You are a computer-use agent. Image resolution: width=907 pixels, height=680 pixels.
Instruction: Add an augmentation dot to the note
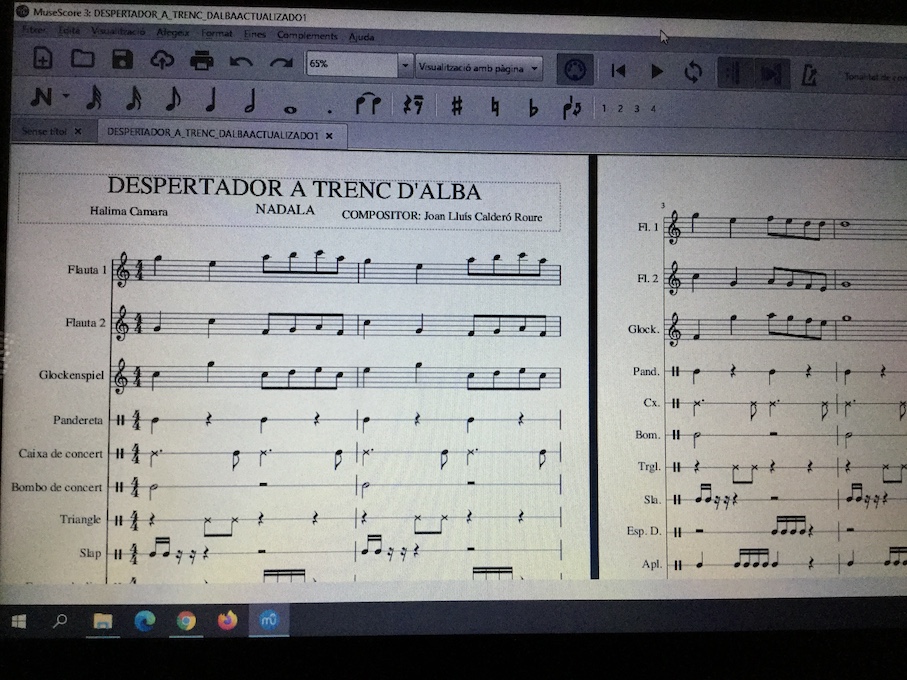pyautogui.click(x=329, y=110)
